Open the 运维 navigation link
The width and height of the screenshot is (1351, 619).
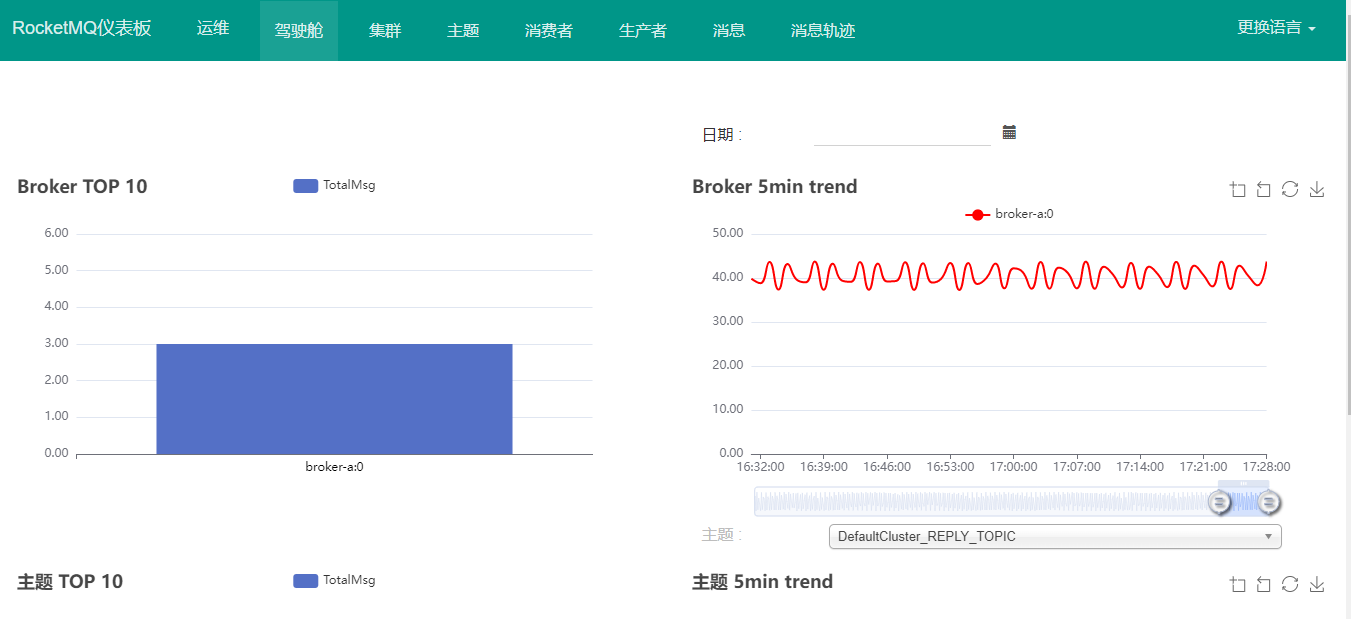[213, 29]
